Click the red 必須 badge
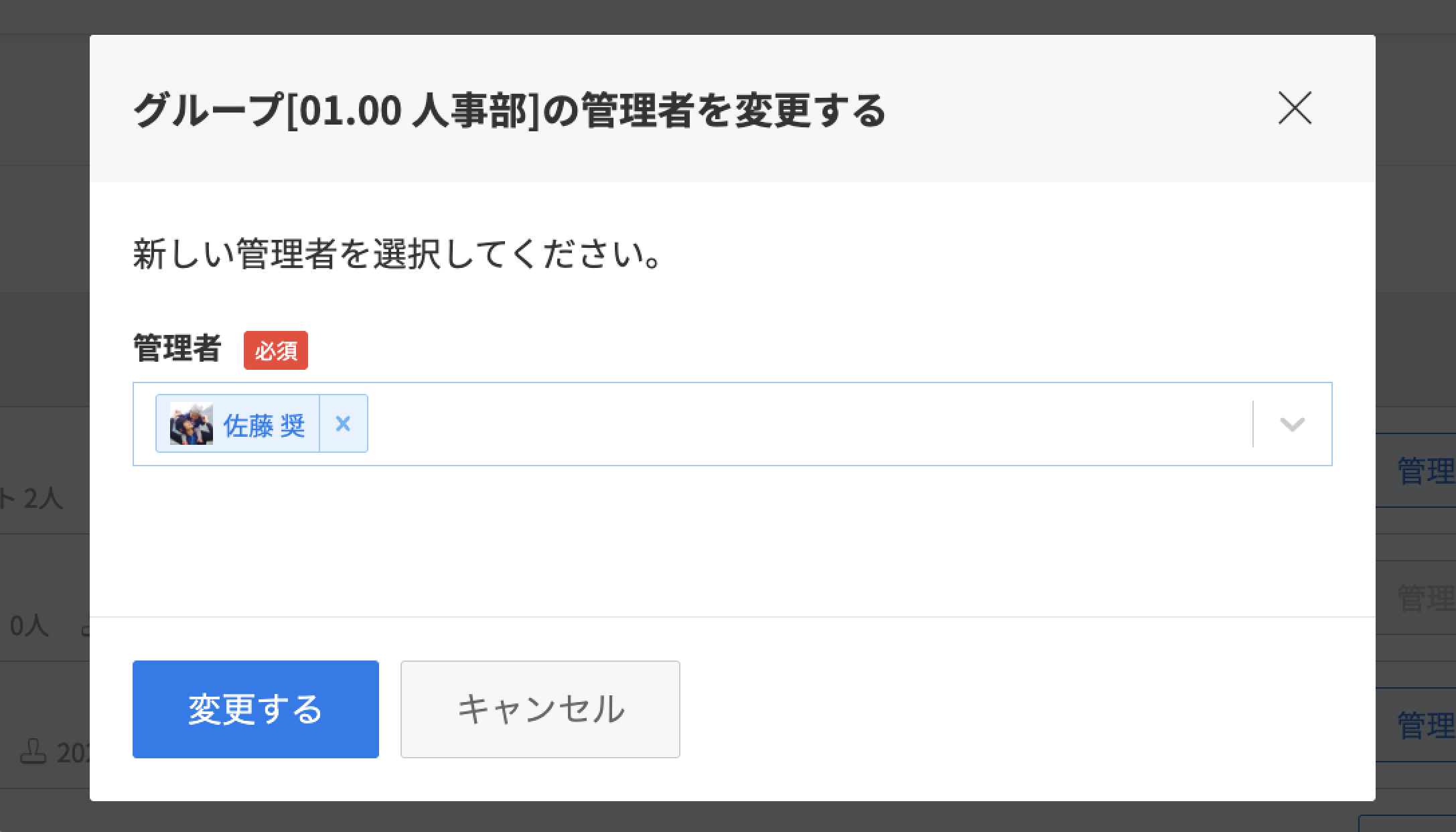 pyautogui.click(x=275, y=350)
